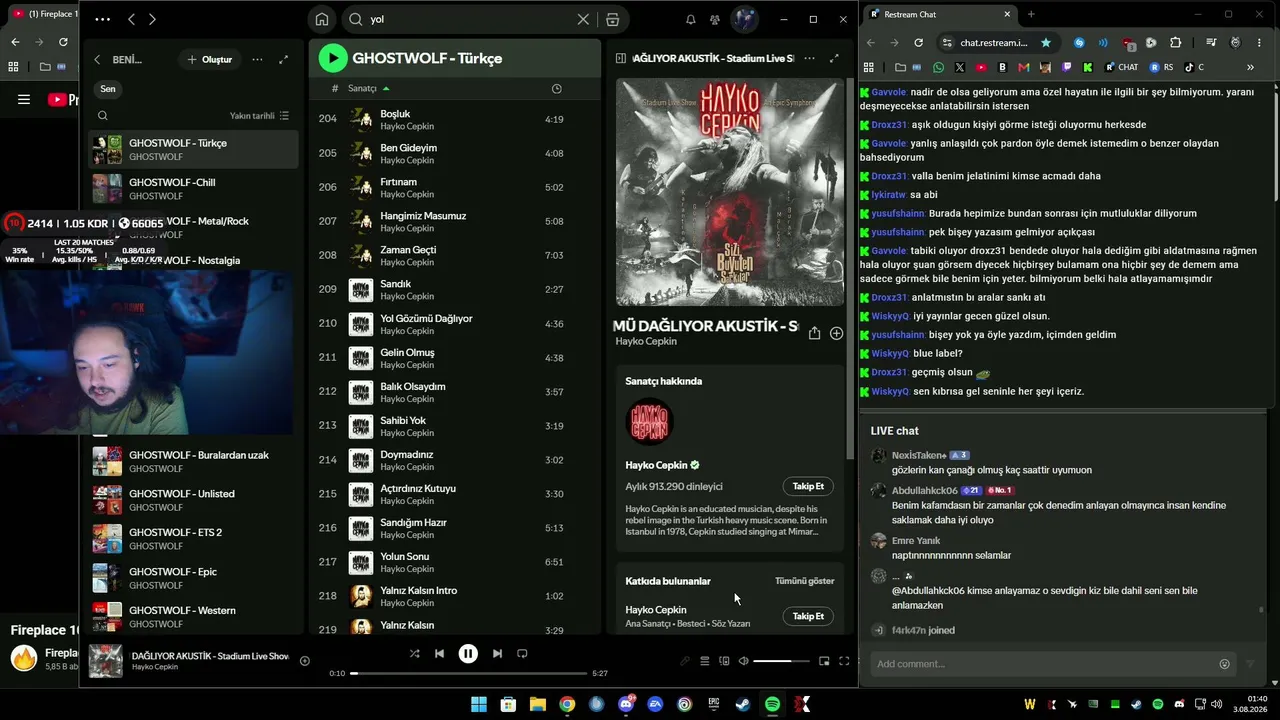This screenshot has width=1280, height=720.
Task: Toggle shuffle in the player bar
Action: pyautogui.click(x=414, y=654)
